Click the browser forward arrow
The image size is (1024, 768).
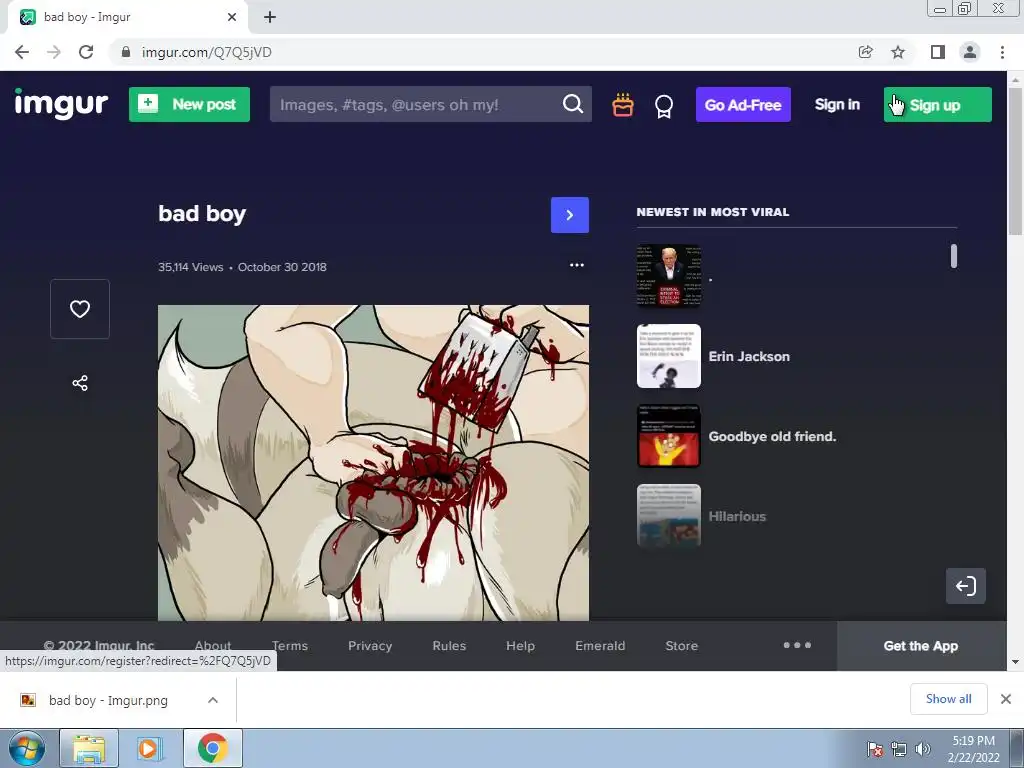point(54,52)
